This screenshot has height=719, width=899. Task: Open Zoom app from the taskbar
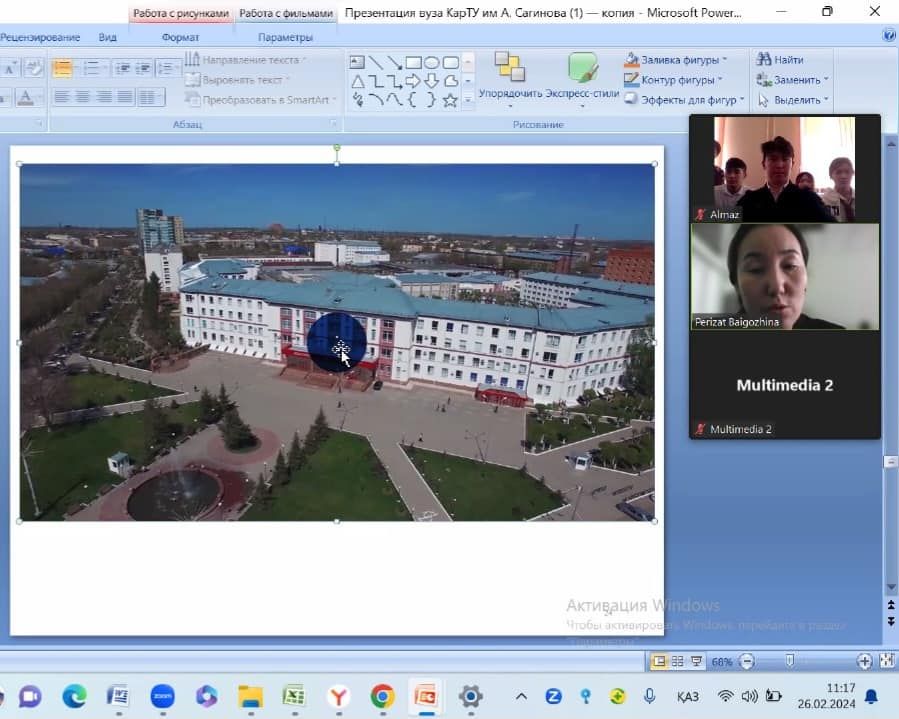pos(162,696)
